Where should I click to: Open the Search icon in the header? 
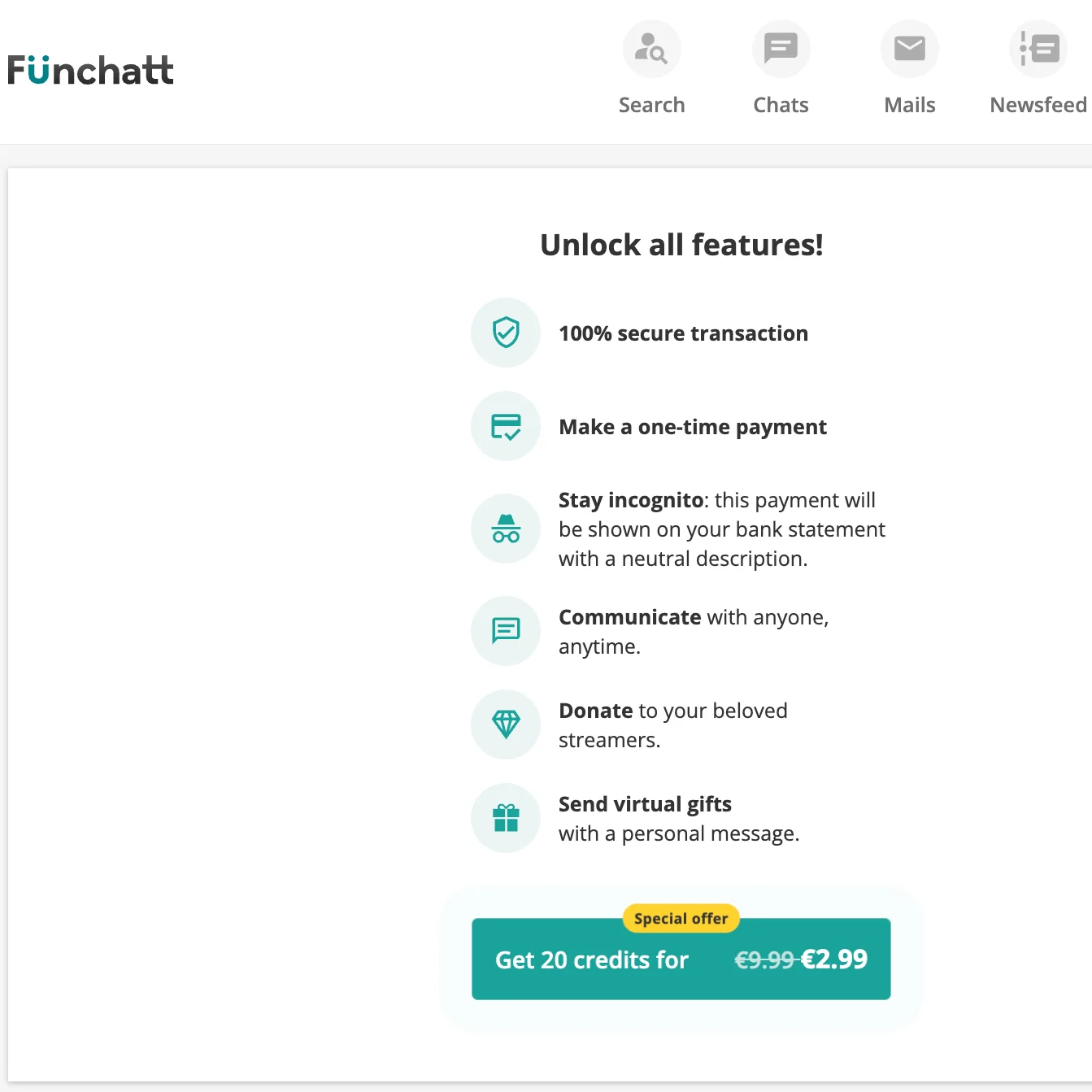651,49
